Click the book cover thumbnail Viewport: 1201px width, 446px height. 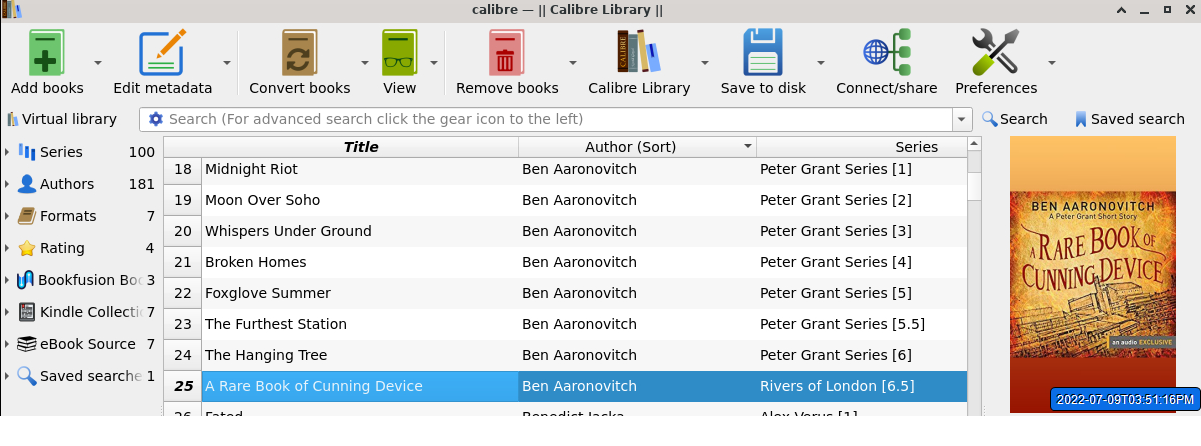(1092, 270)
